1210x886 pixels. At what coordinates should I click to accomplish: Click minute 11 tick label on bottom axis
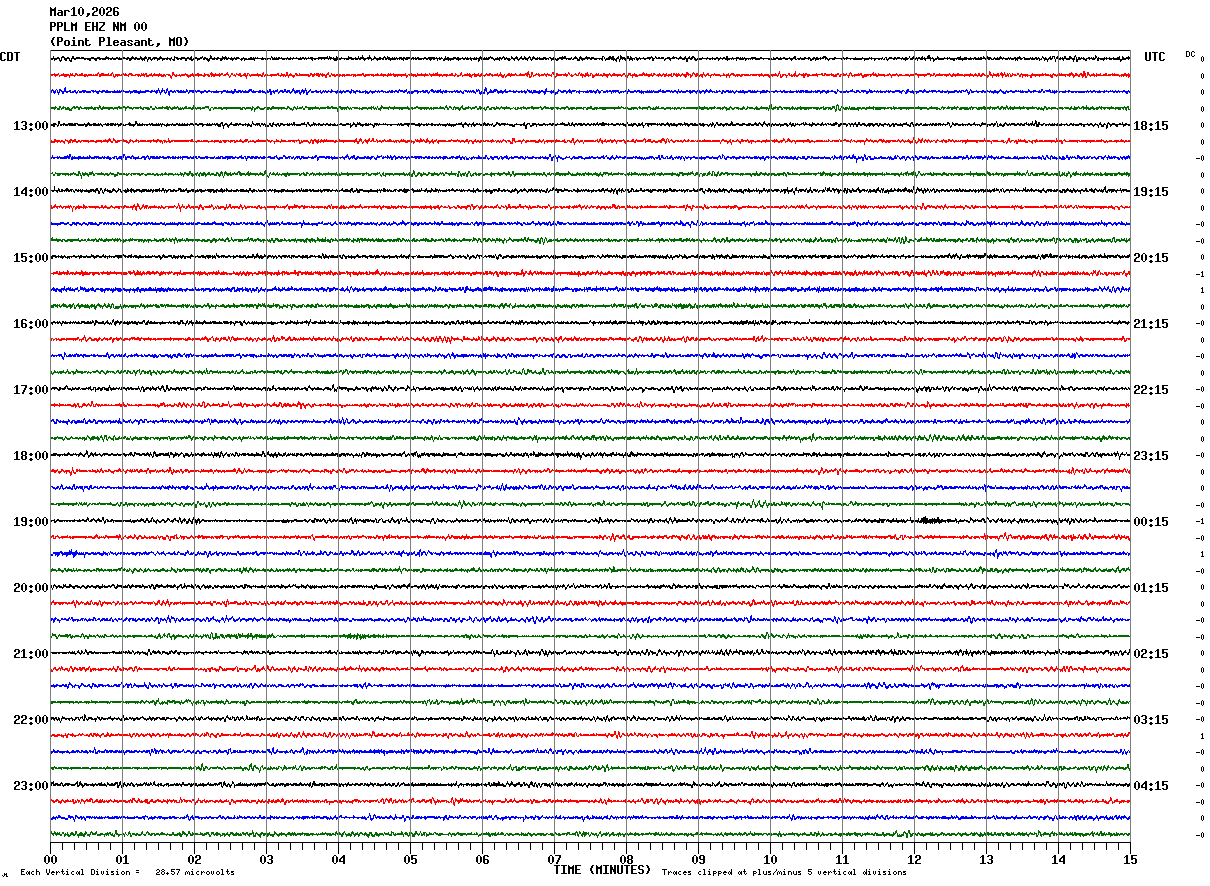click(x=842, y=859)
